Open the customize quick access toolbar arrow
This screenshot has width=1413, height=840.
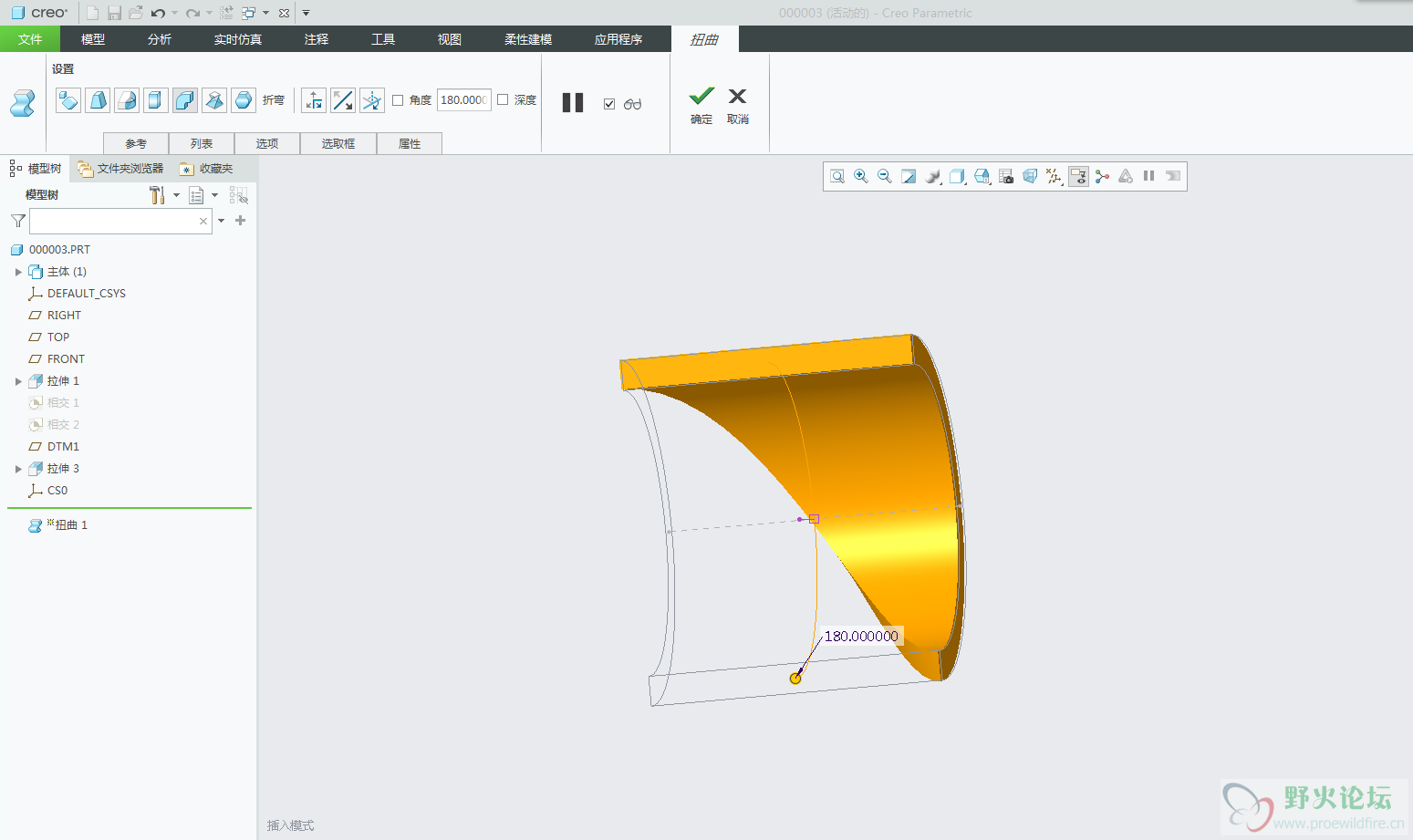(306, 13)
